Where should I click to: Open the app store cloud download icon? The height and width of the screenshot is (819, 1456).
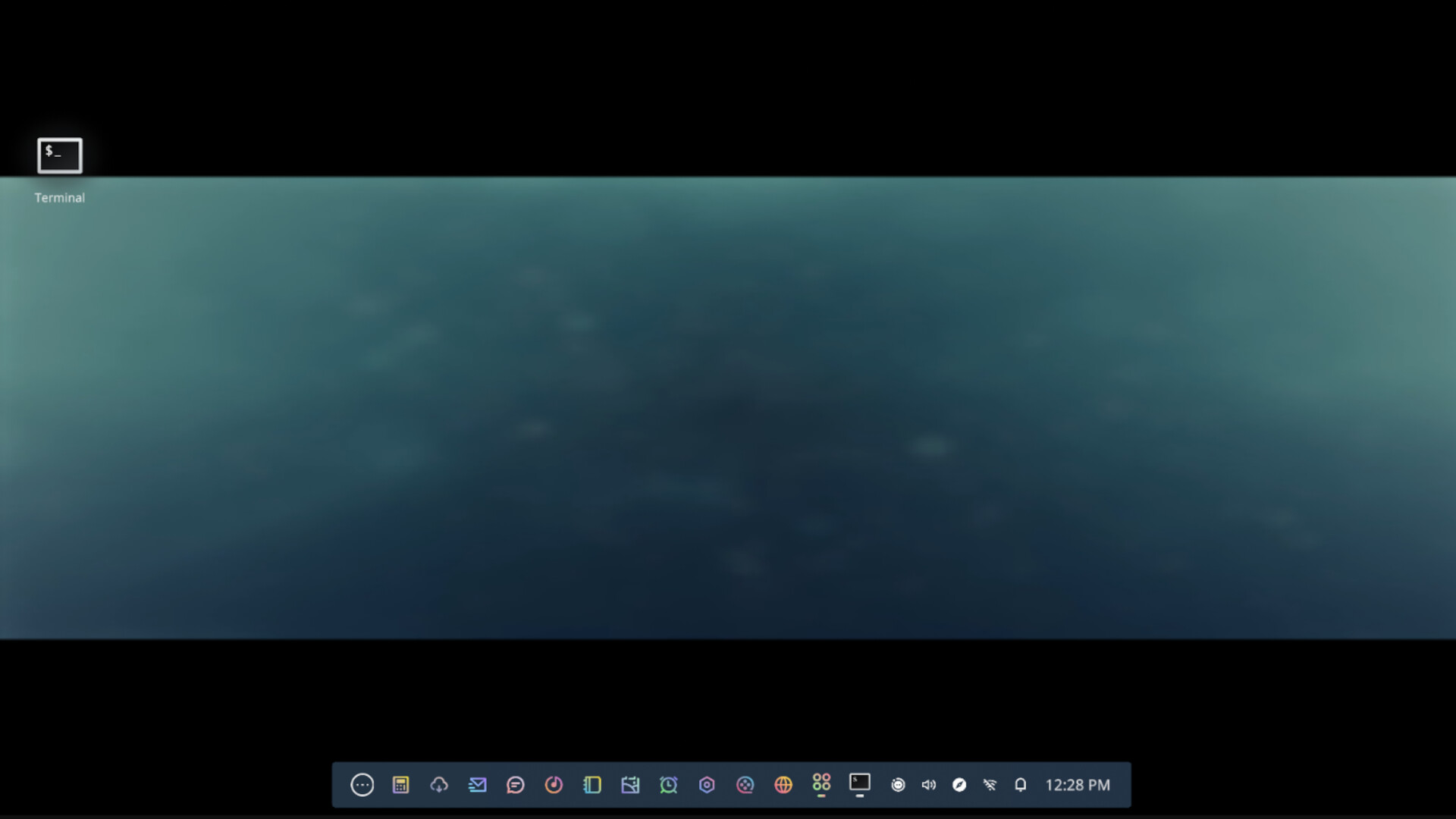click(x=439, y=785)
